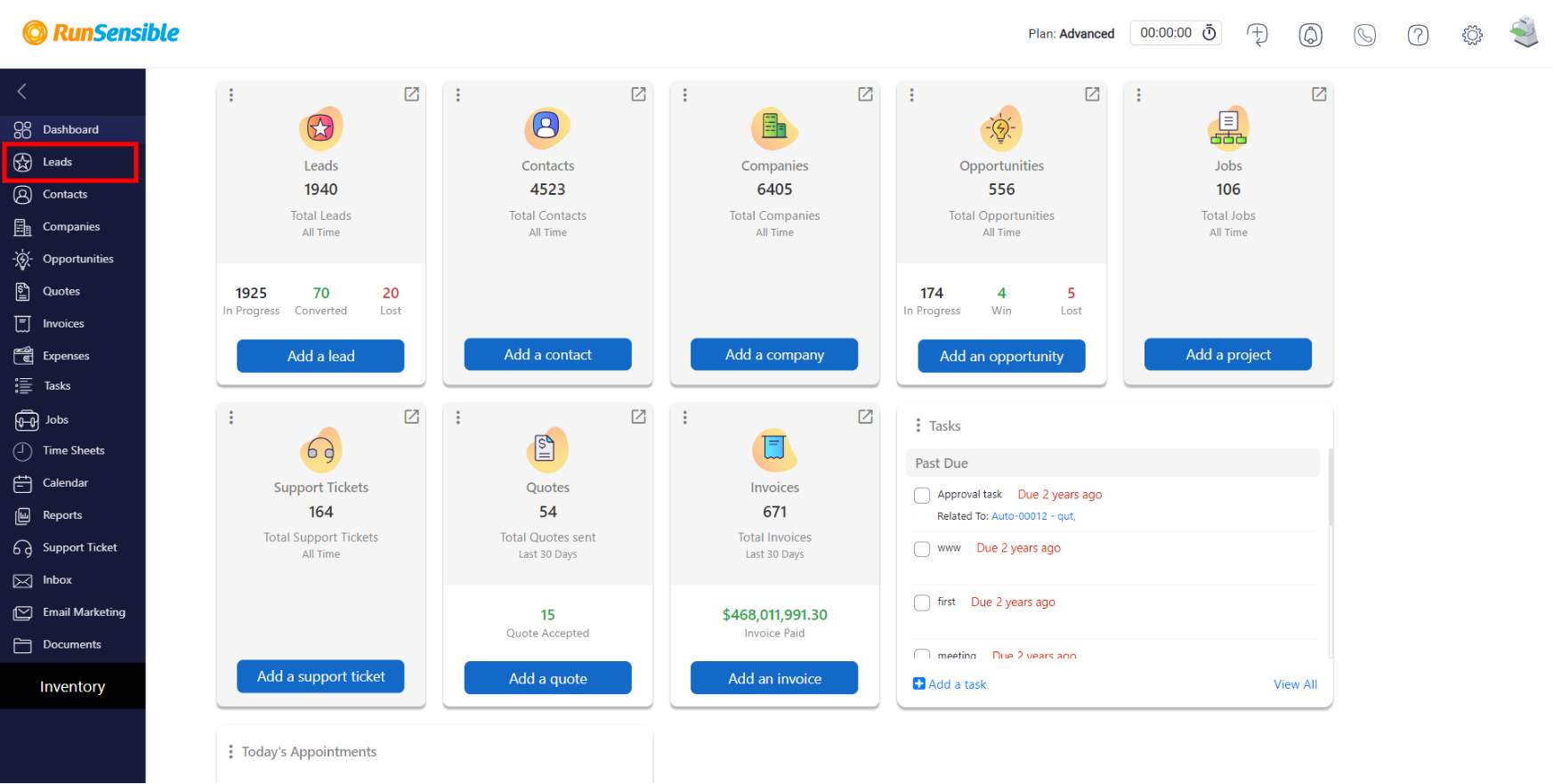Click the Leads star icon on card
1553x784 pixels.
point(320,128)
